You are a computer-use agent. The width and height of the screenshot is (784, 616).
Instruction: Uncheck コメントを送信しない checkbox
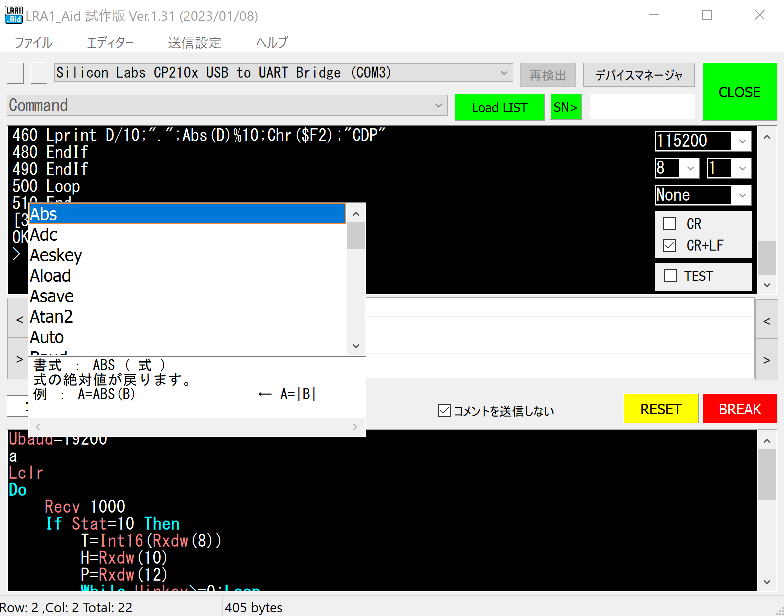point(445,410)
